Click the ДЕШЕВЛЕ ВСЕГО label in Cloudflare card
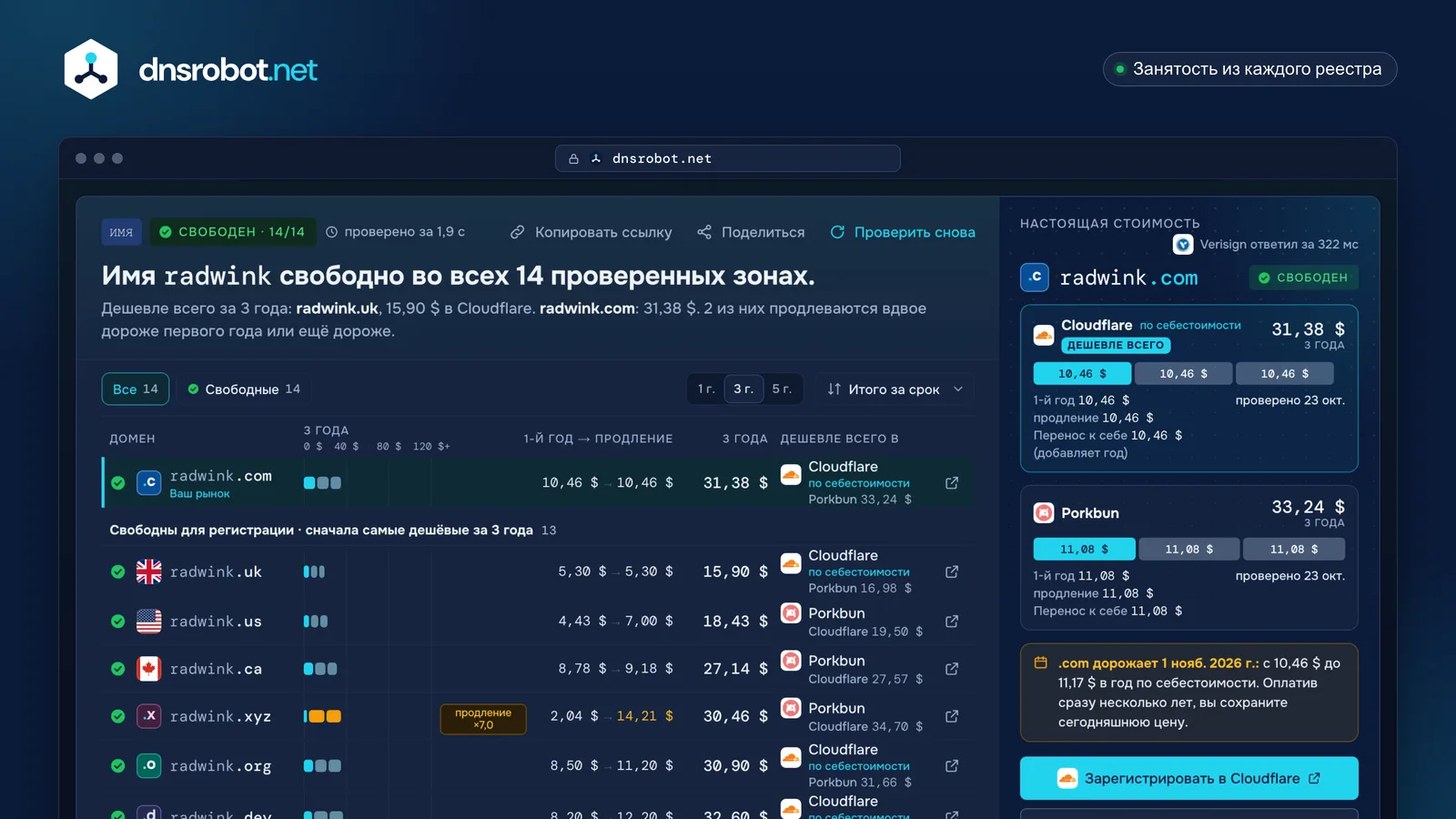The width and height of the screenshot is (1456, 819). point(1116,346)
